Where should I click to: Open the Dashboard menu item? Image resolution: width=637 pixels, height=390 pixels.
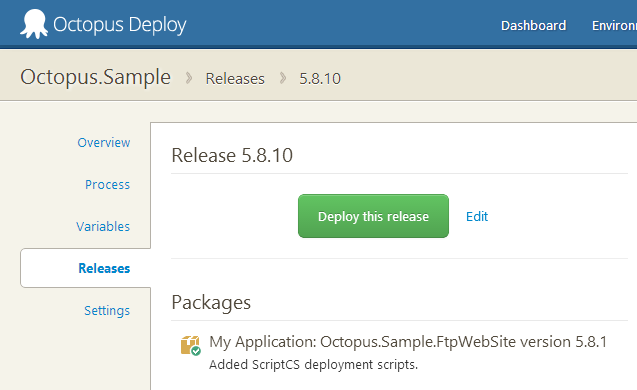pyautogui.click(x=533, y=26)
